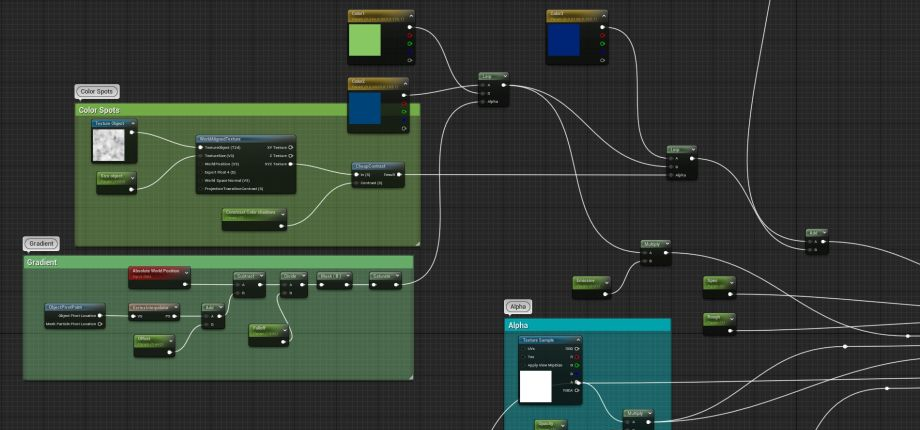920x430 pixels.
Task: Expand the Texture Object node chevron
Action: pos(133,124)
